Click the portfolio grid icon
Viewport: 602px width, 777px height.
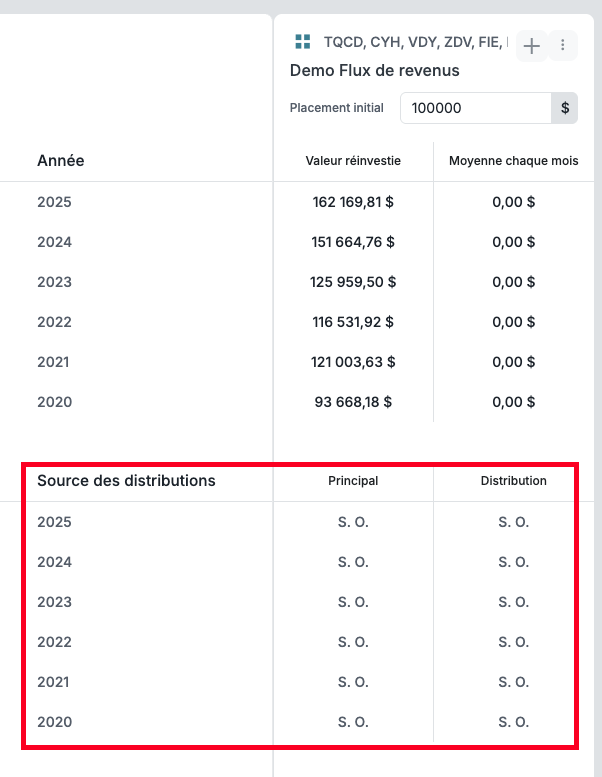pyautogui.click(x=303, y=42)
